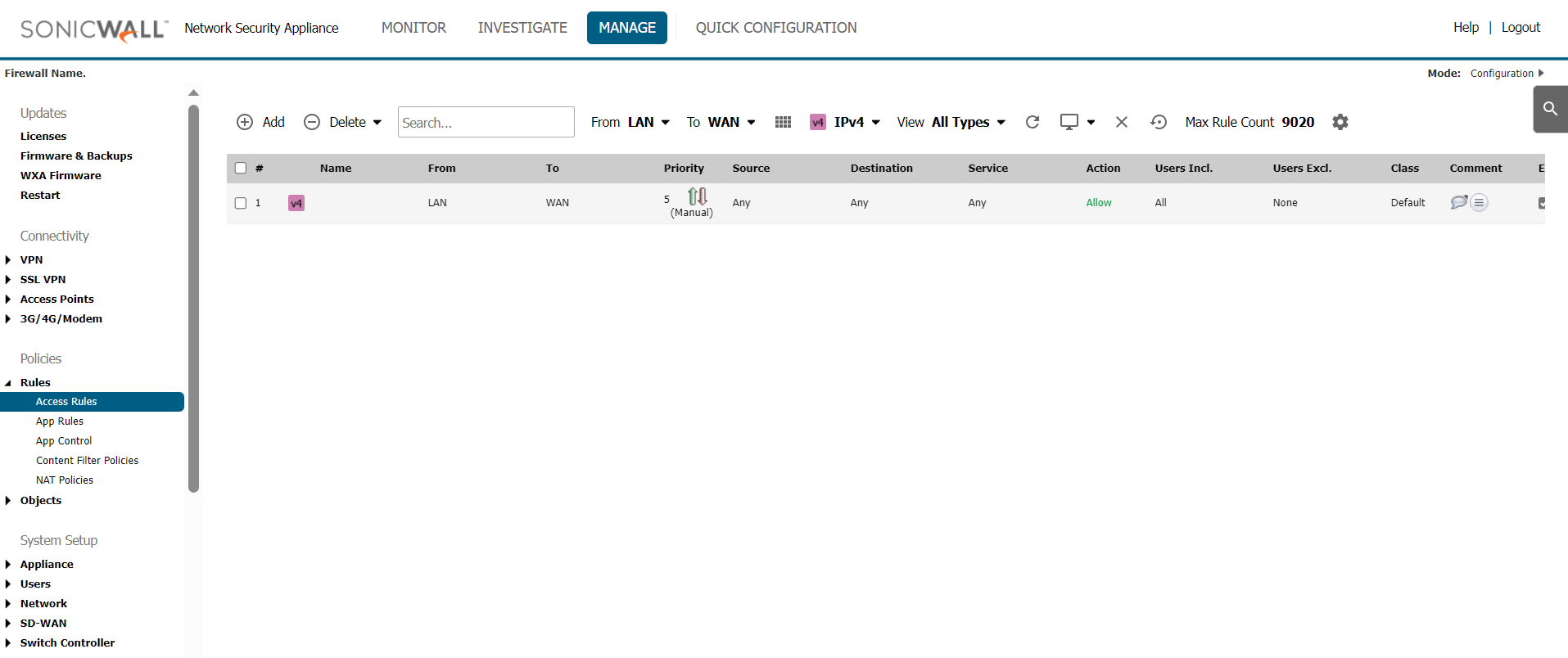Viewport: 1568px width, 658px height.
Task: Click the X clear icon in the toolbar
Action: click(1121, 122)
